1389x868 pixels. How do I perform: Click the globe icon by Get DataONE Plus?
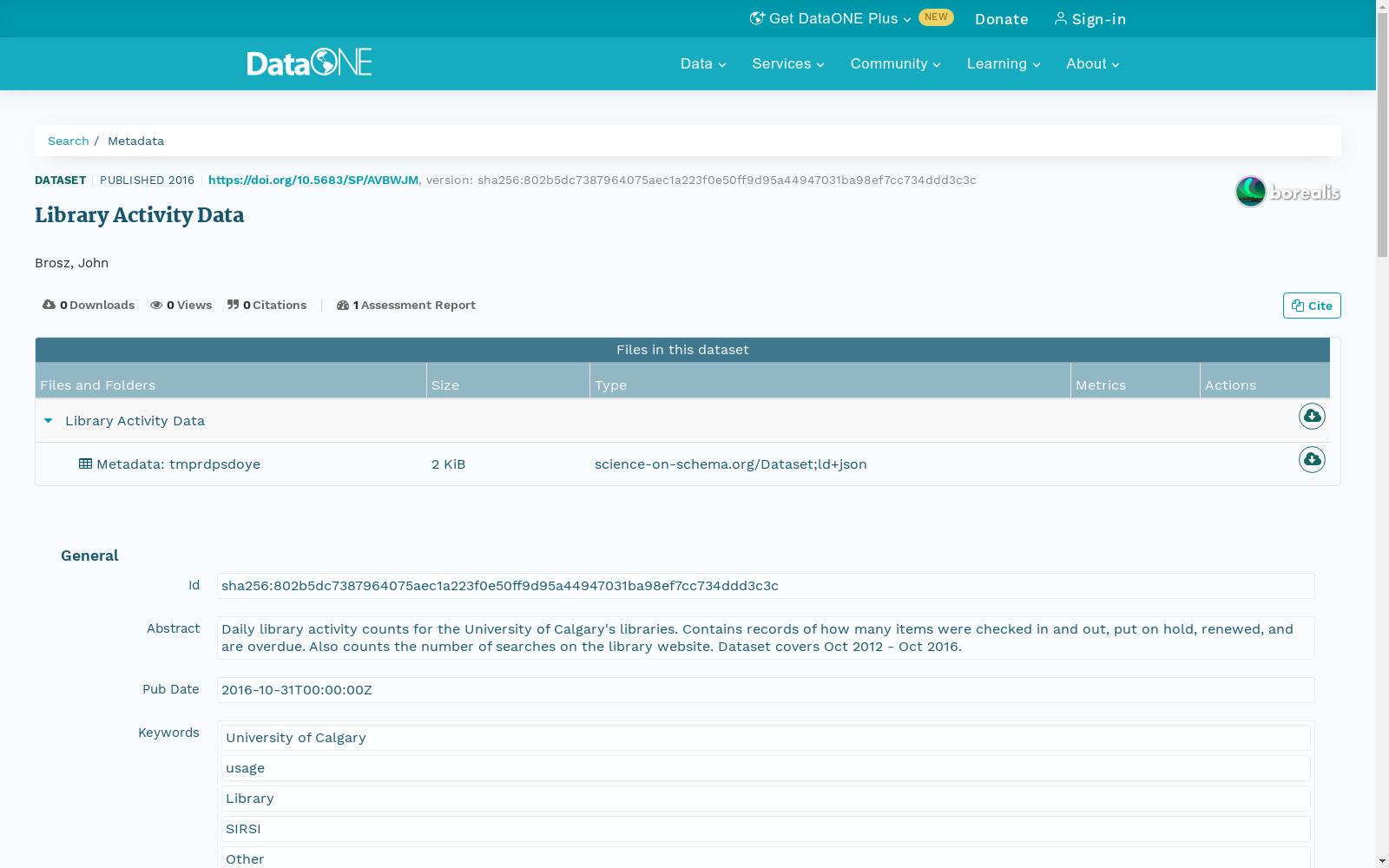coord(757,18)
